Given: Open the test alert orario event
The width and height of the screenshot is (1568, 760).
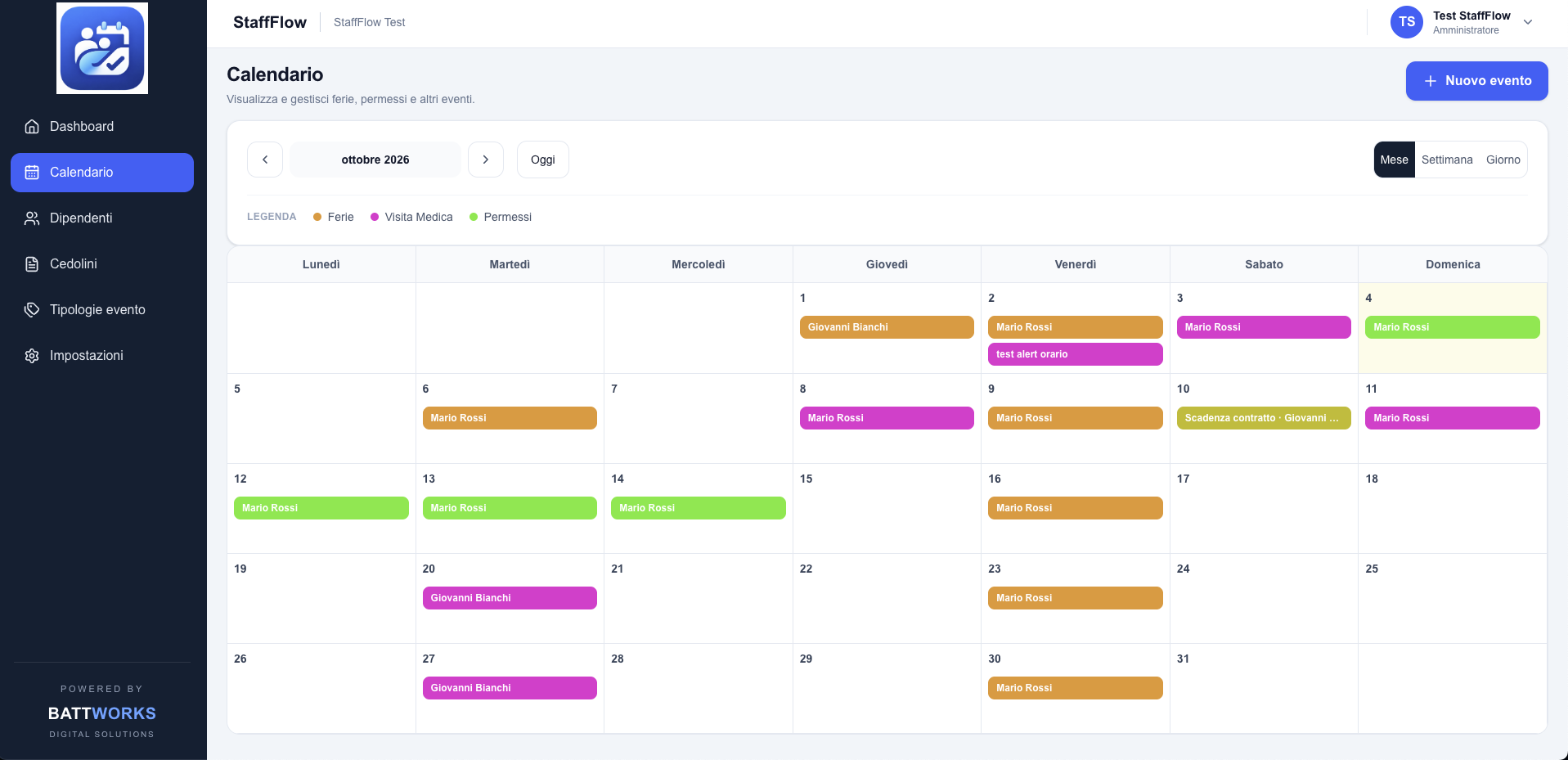Looking at the screenshot, I should click(x=1076, y=354).
